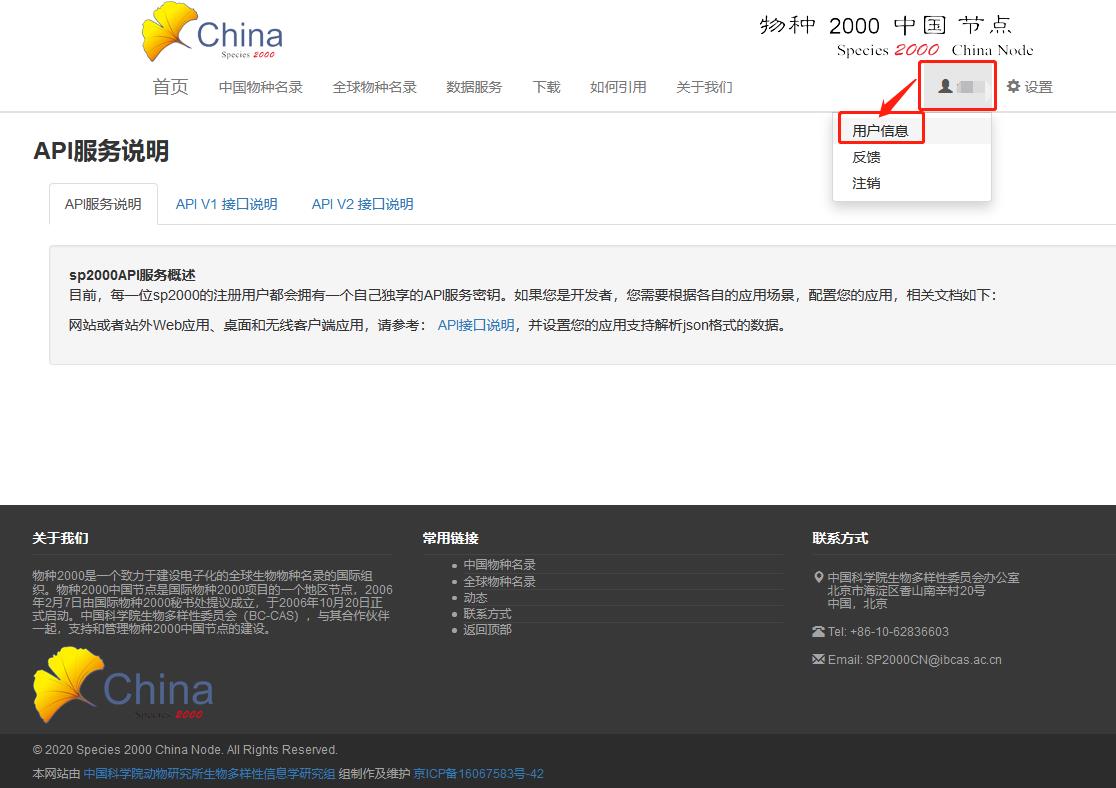The height and width of the screenshot is (788, 1116).
Task: Select the API服务说明 tab
Action: coord(103,204)
